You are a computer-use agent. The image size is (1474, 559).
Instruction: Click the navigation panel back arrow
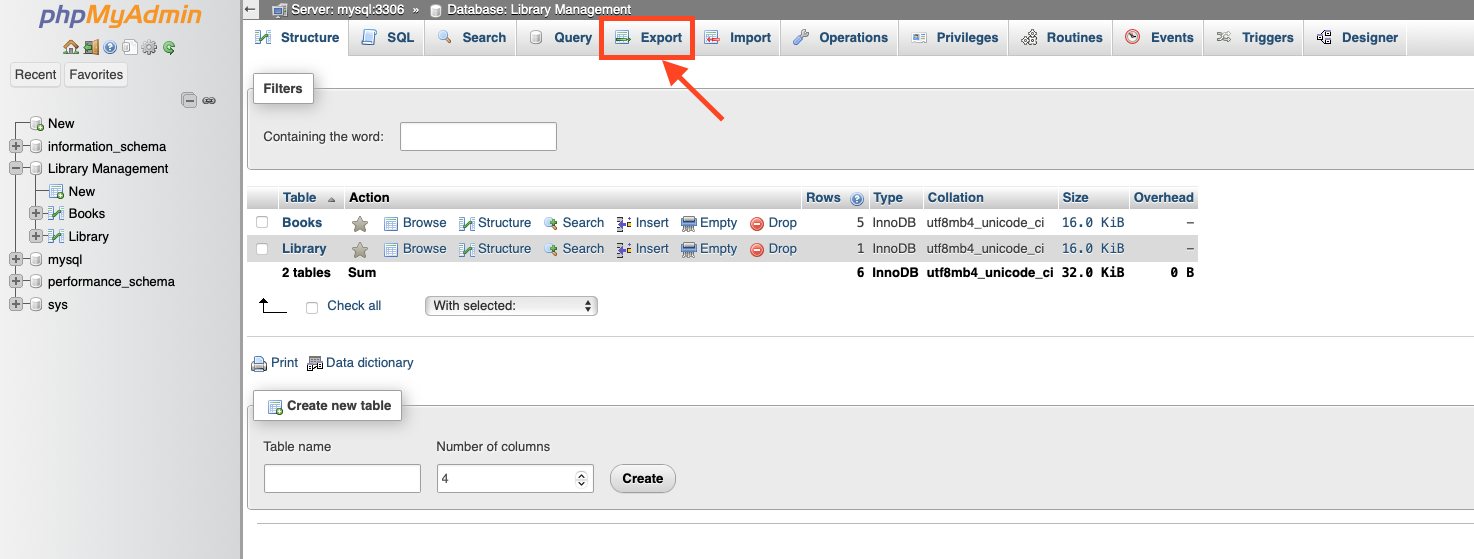pos(251,9)
